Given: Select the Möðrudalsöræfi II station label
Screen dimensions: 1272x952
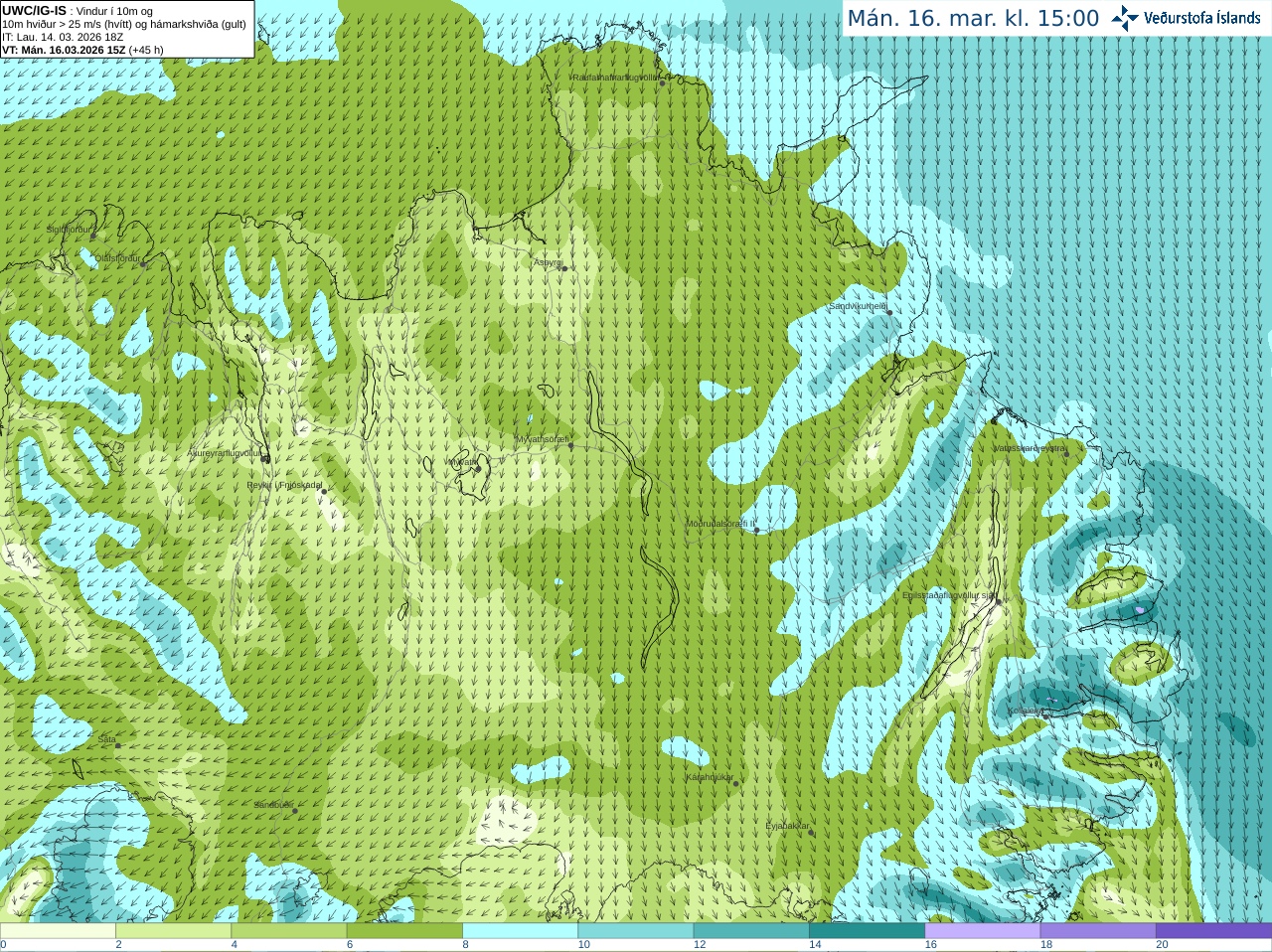Looking at the screenshot, I should point(720,524).
